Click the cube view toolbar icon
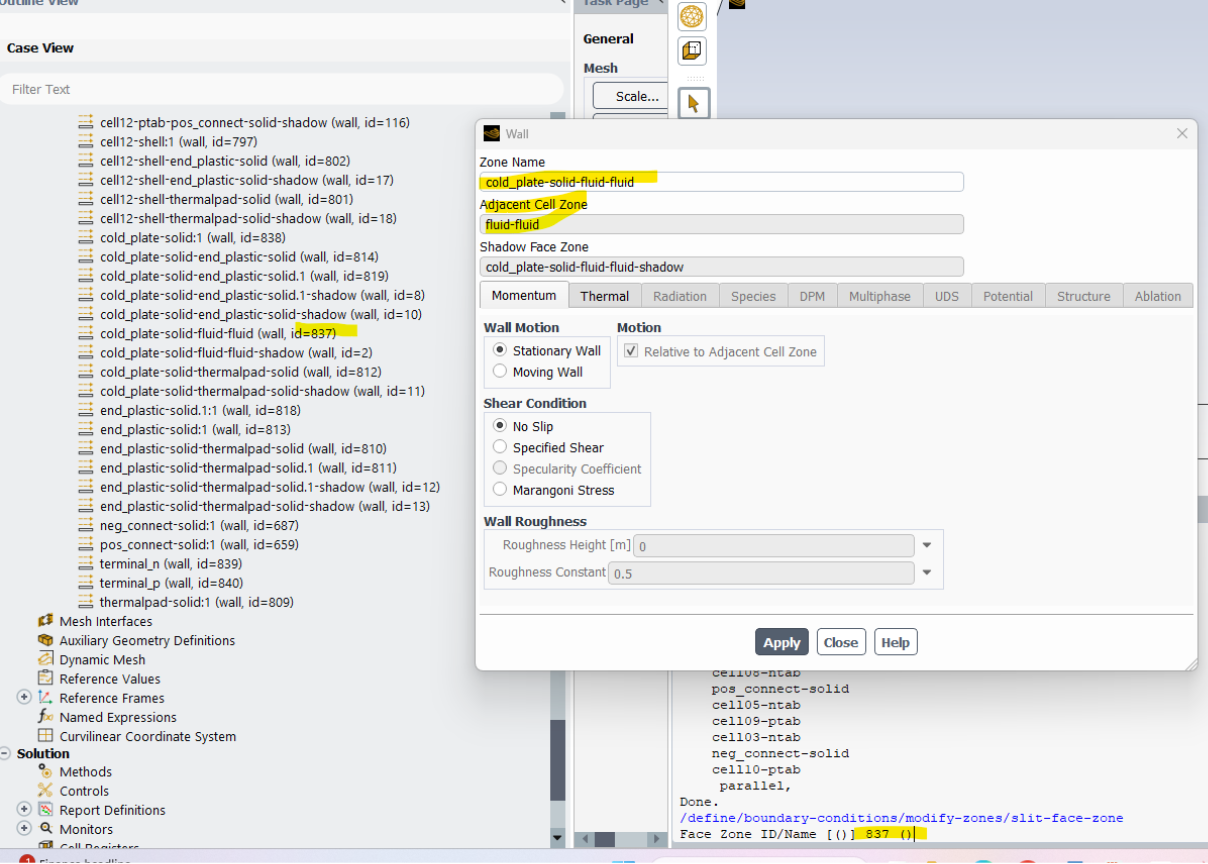1208x864 pixels. [x=691, y=50]
